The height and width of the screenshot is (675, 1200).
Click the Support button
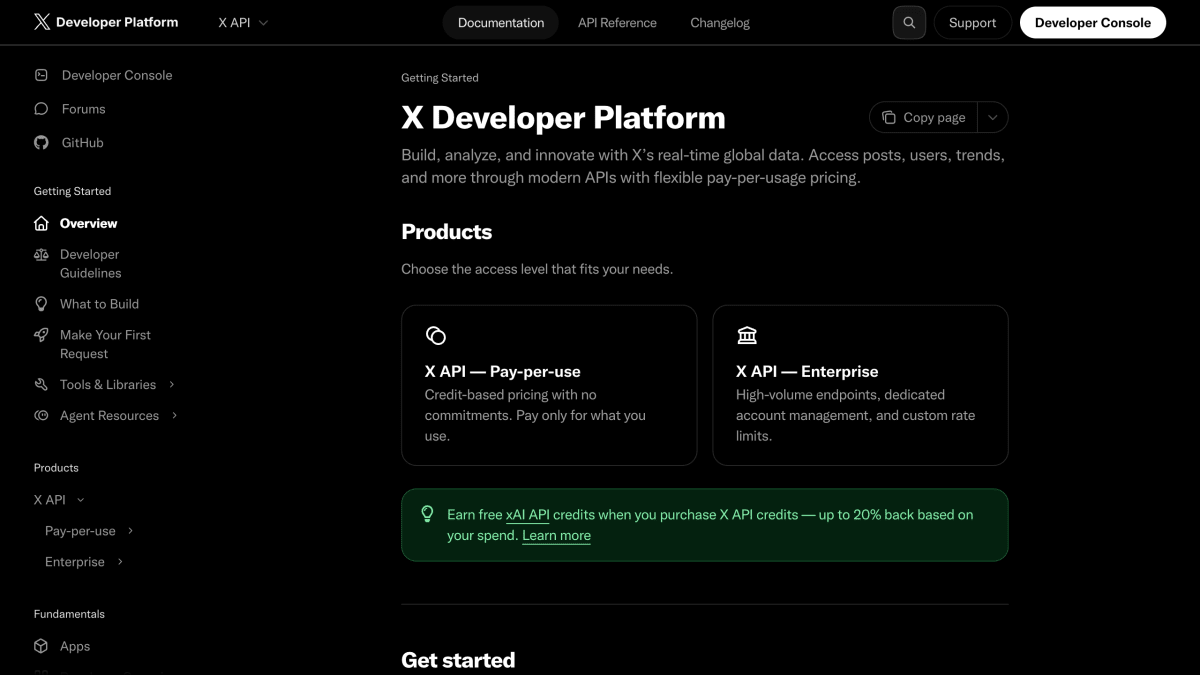point(973,22)
